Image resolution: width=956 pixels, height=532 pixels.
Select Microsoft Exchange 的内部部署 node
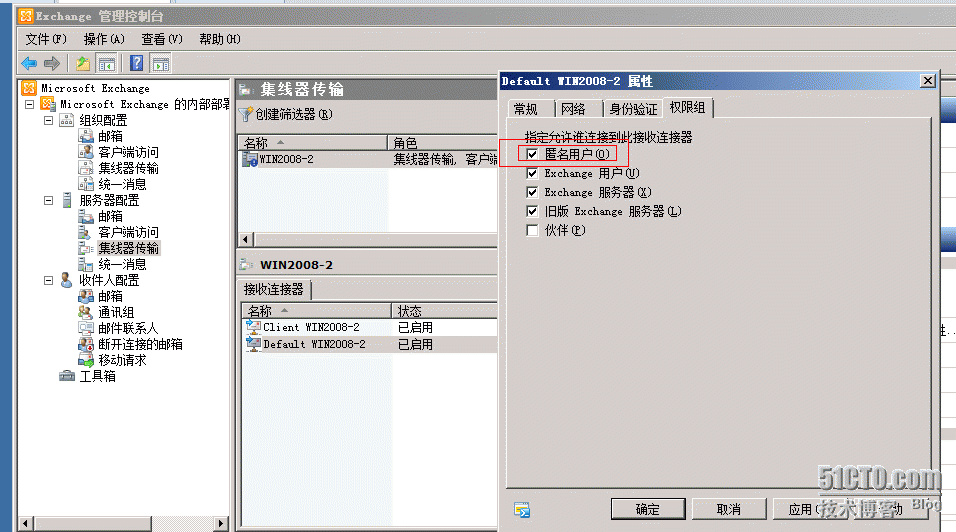pyautogui.click(x=144, y=104)
